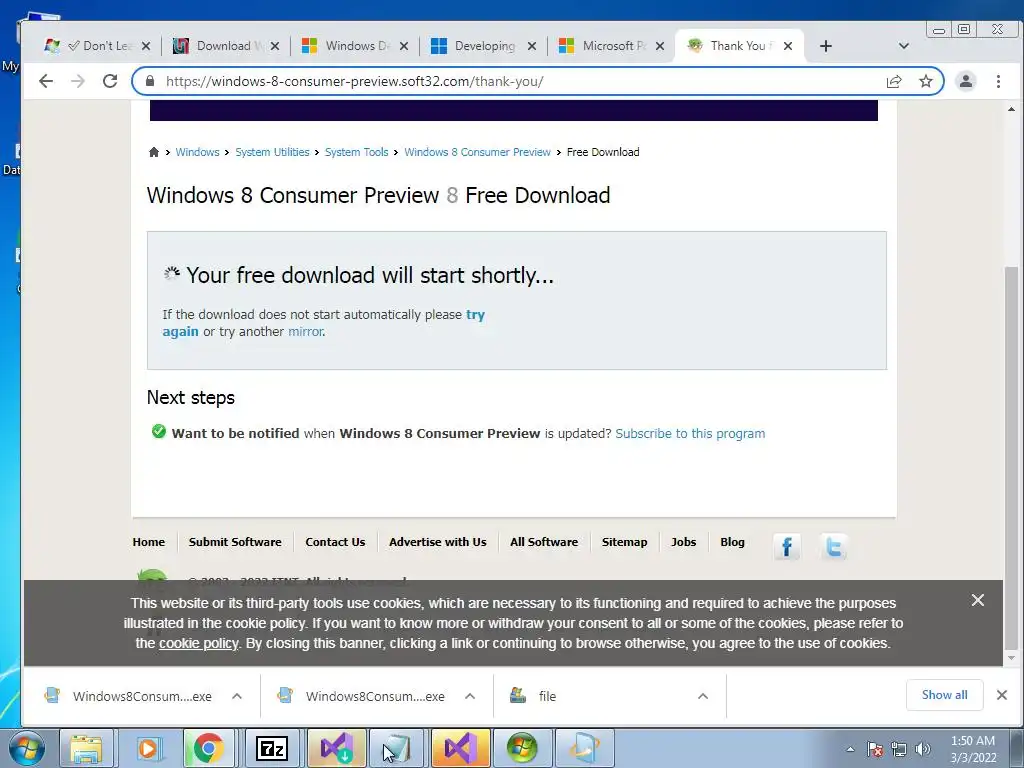1024x768 pixels.
Task: Open Contact Us footer link
Action: (335, 542)
